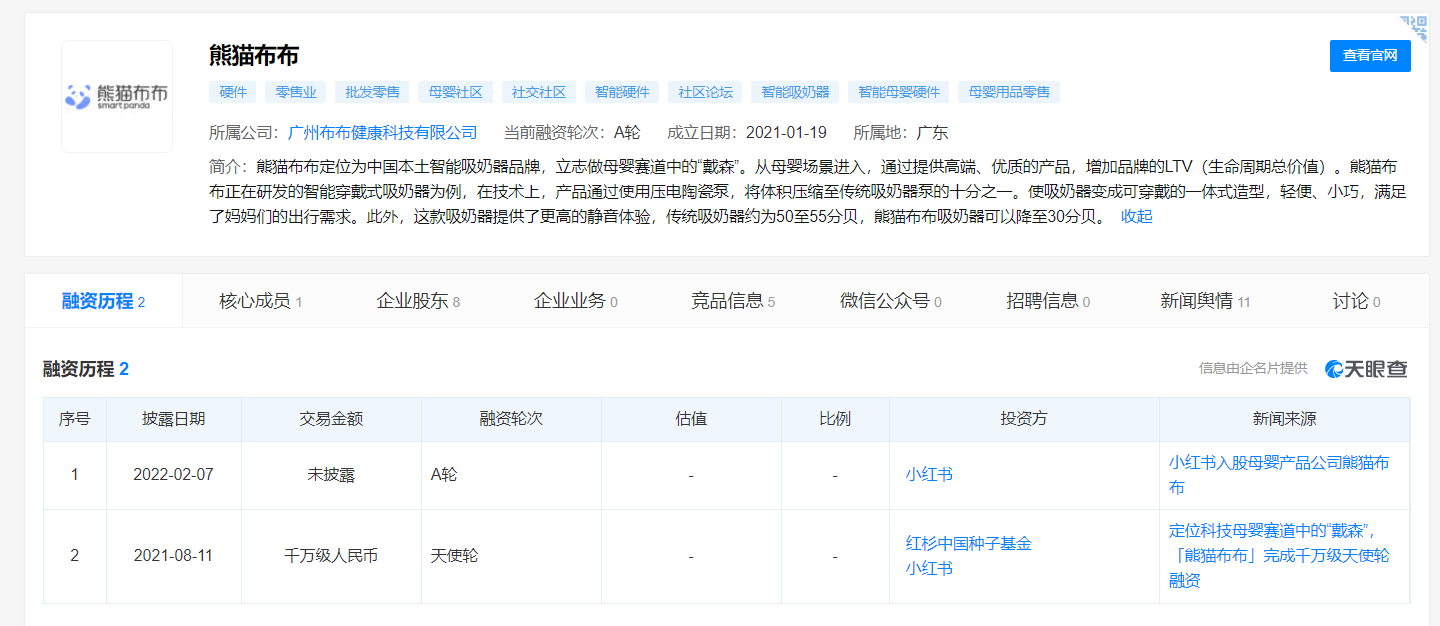This screenshot has height=626, width=1440.
Task: Click the 信息由企名片提供 source note
Action: [x=1253, y=369]
